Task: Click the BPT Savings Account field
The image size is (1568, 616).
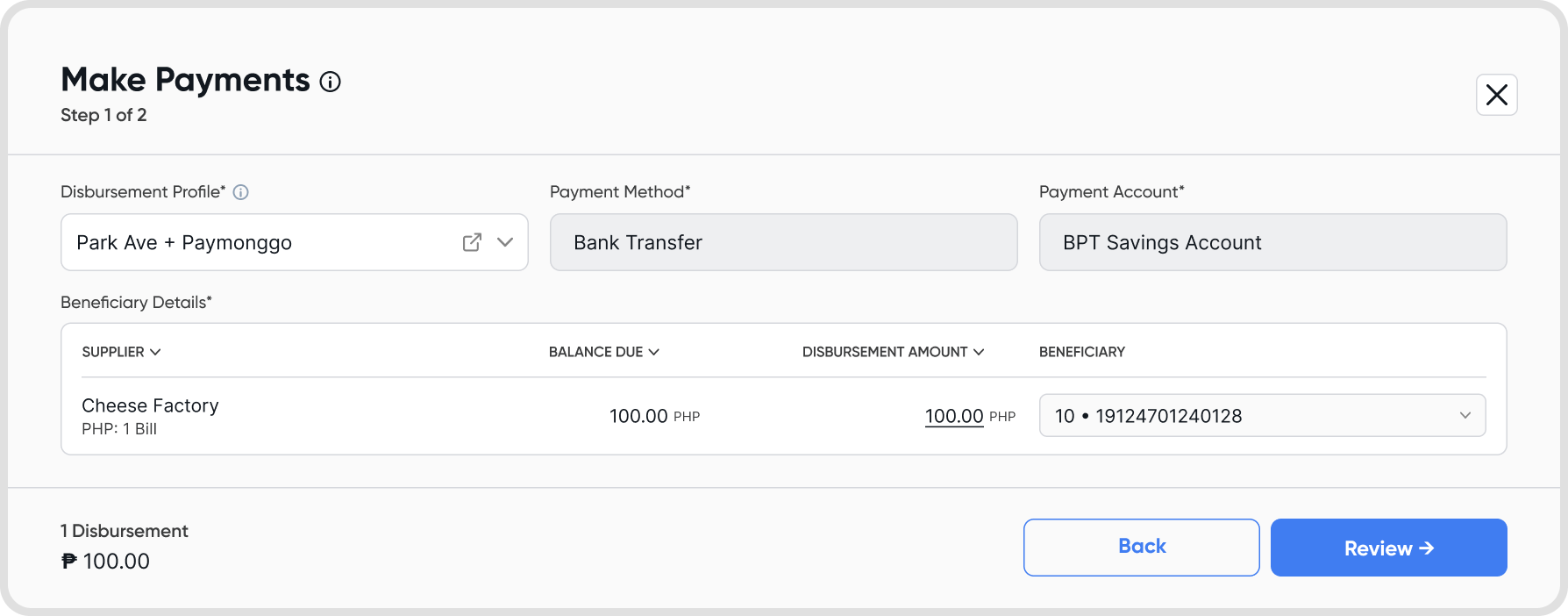Action: pyautogui.click(x=1272, y=242)
